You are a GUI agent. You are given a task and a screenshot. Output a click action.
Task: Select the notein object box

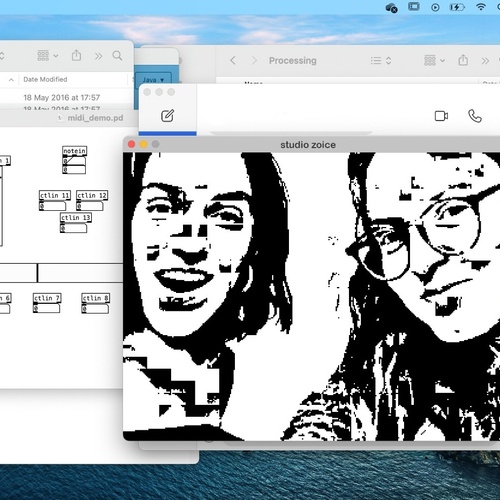[75, 151]
